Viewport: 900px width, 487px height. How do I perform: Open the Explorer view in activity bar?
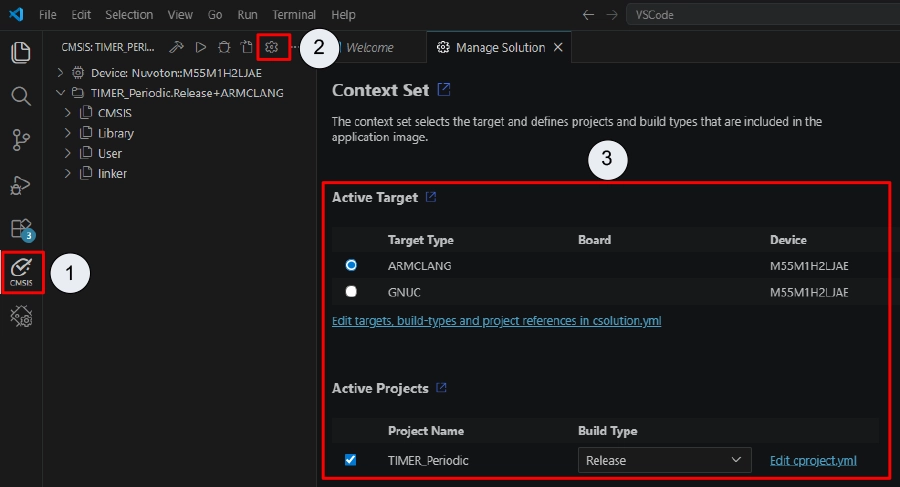click(x=21, y=52)
